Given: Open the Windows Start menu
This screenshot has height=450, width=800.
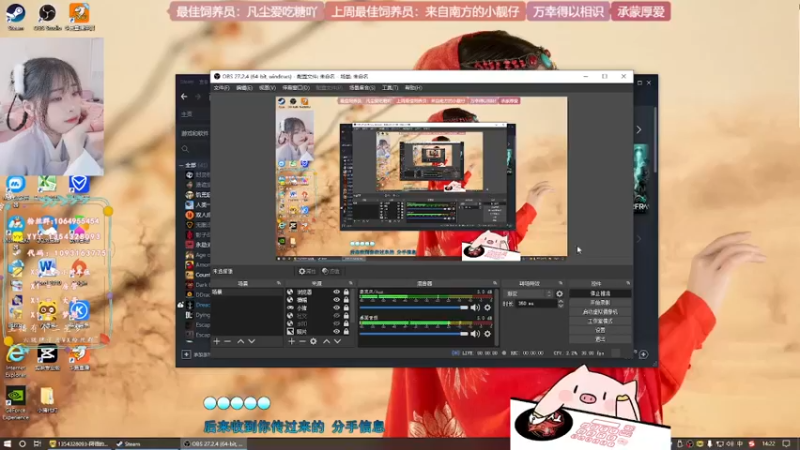Looking at the screenshot, I should (x=7, y=444).
